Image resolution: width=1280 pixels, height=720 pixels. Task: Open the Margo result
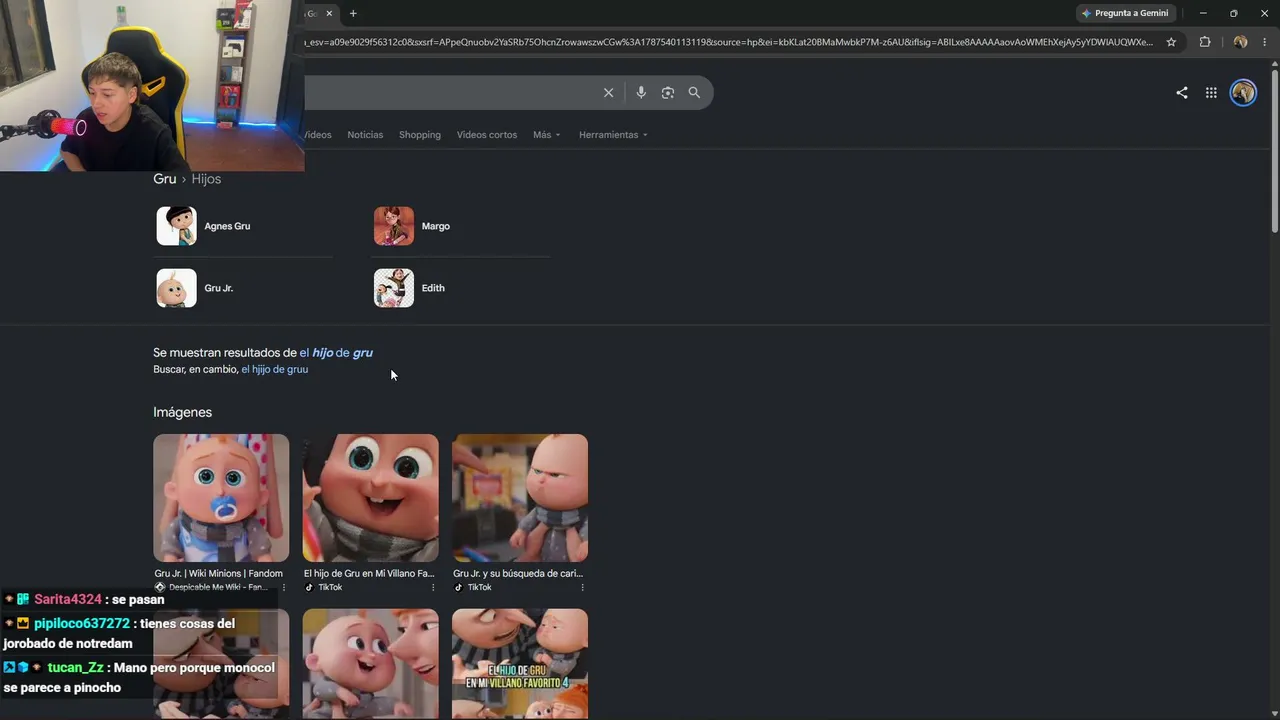(461, 226)
